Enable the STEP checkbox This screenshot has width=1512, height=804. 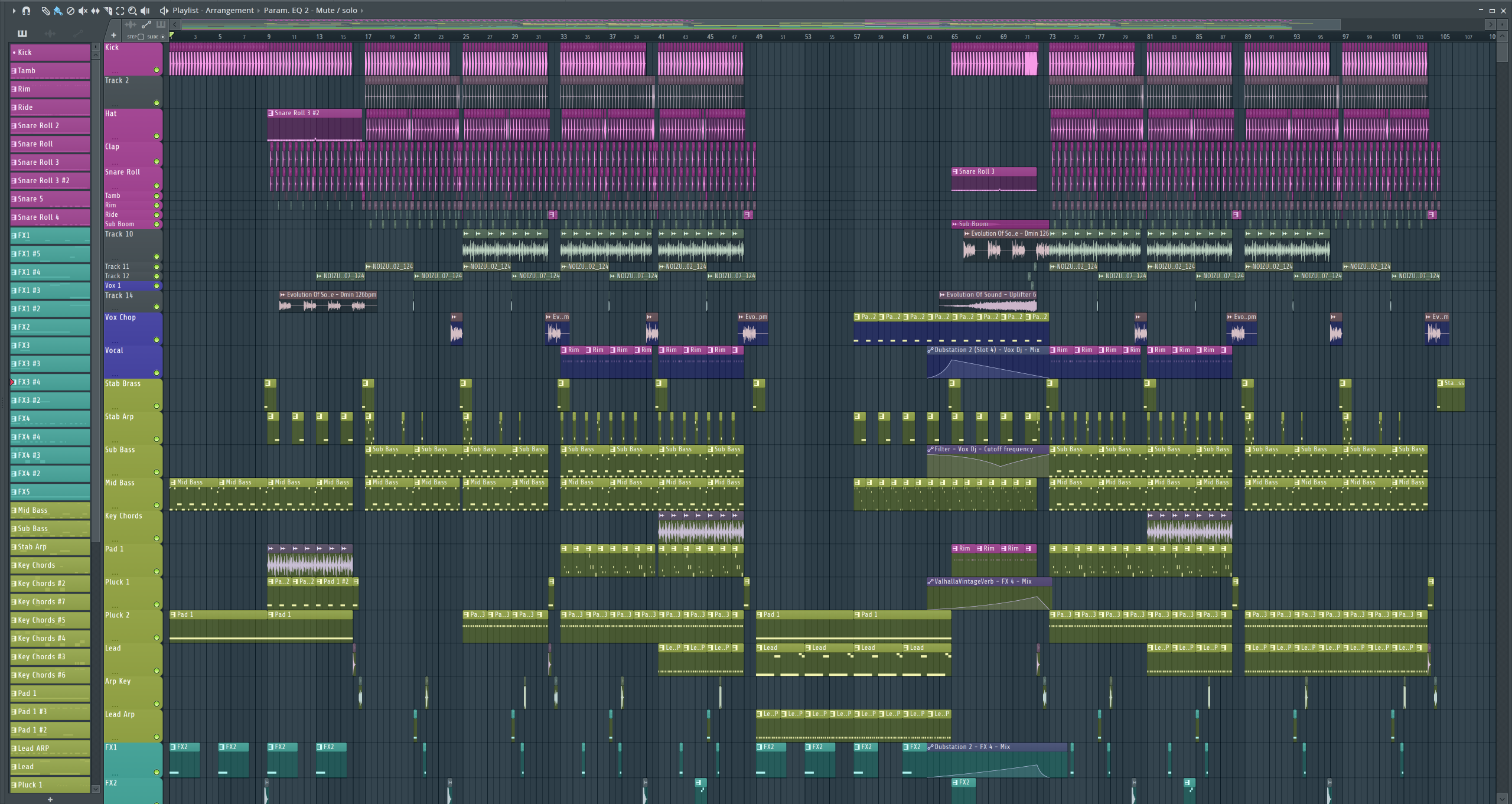[141, 37]
